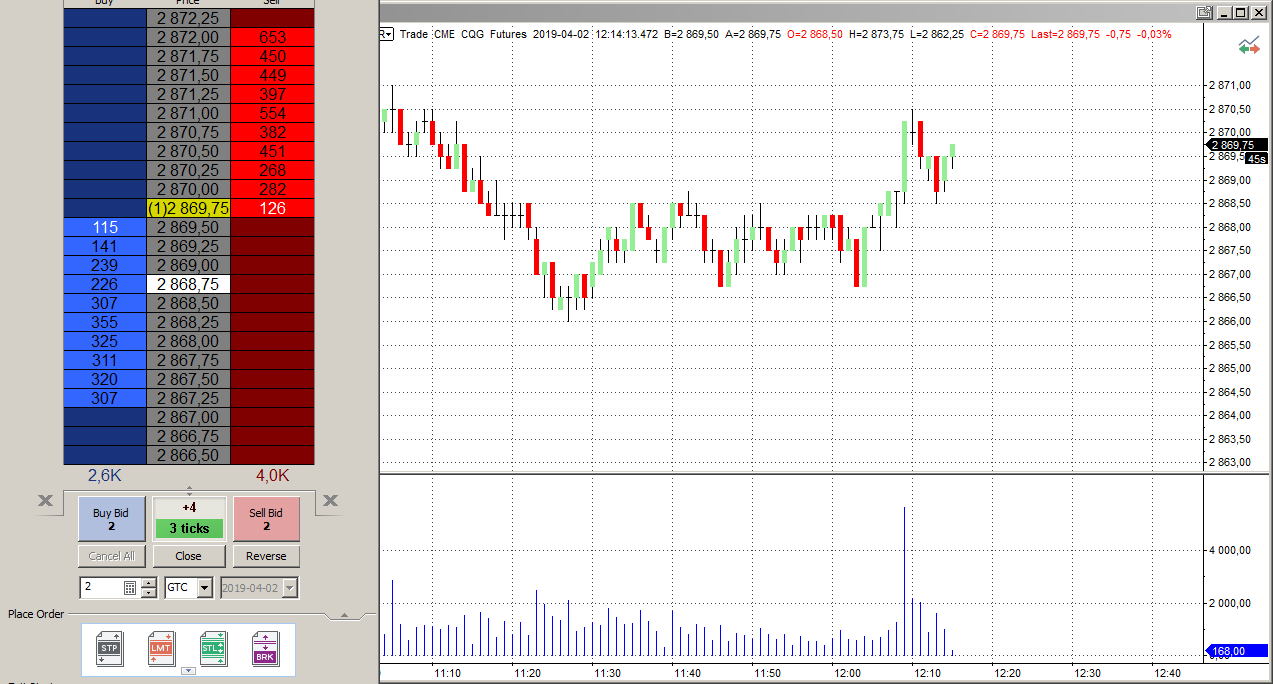Open the 2019-04-02 date dropdown

click(x=290, y=588)
